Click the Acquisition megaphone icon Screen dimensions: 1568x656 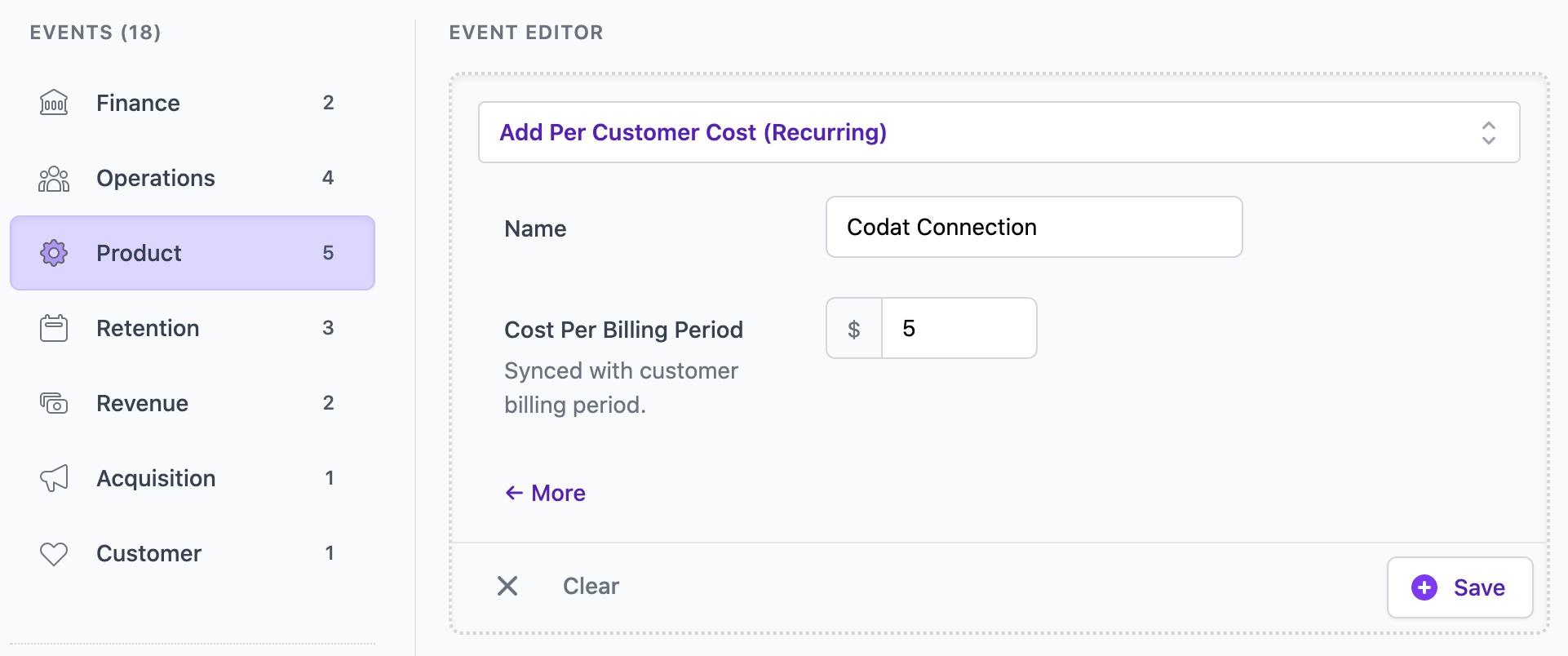tap(54, 478)
